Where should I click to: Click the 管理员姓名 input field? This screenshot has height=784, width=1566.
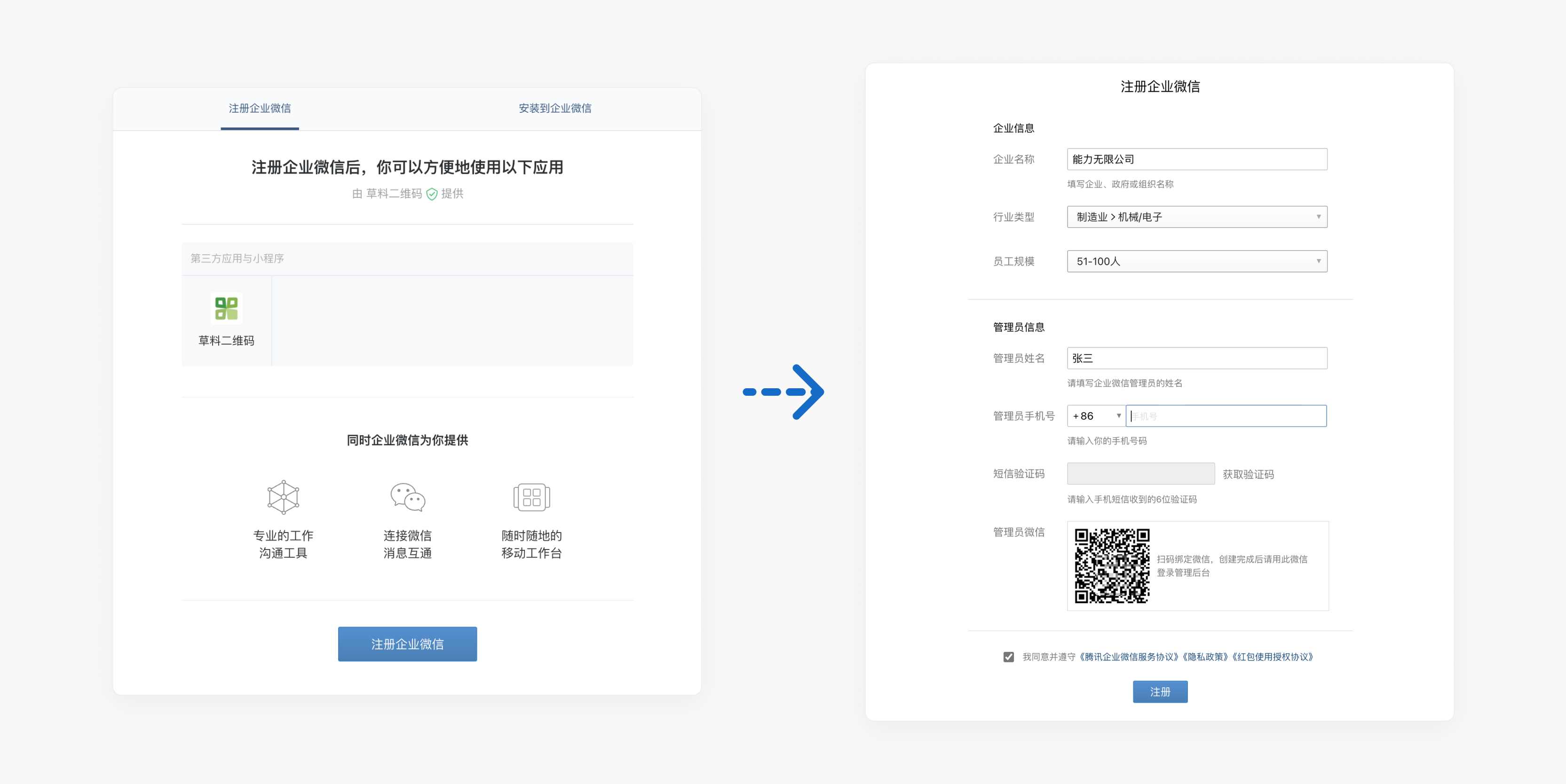tap(1197, 358)
